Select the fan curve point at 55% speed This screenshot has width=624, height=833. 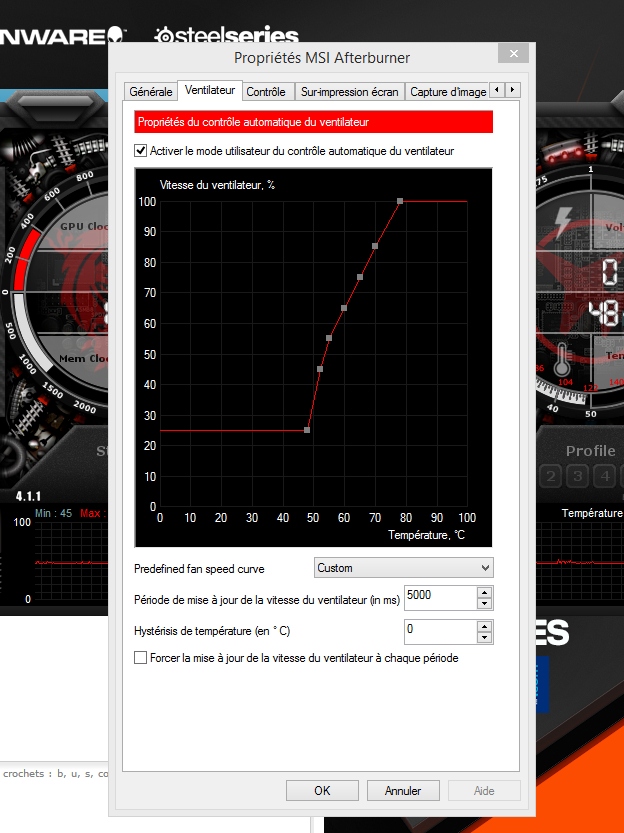329,338
